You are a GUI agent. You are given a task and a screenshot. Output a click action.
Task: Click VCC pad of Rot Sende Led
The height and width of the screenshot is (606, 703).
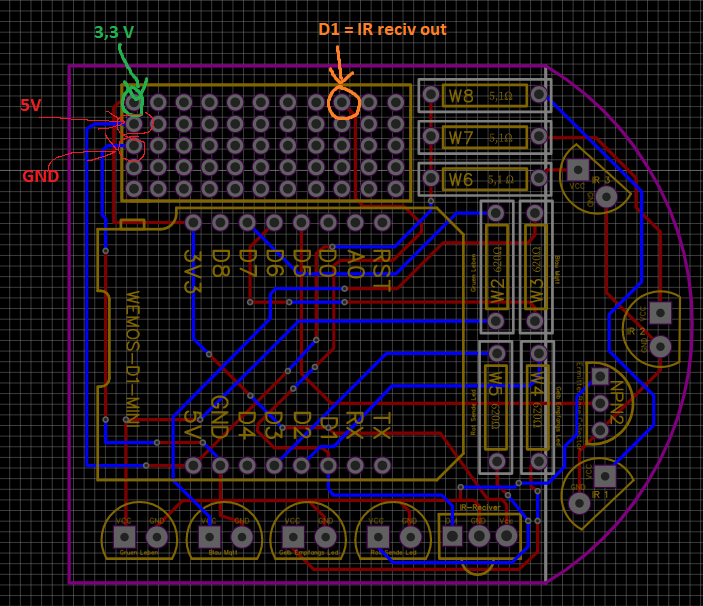pyautogui.click(x=378, y=537)
